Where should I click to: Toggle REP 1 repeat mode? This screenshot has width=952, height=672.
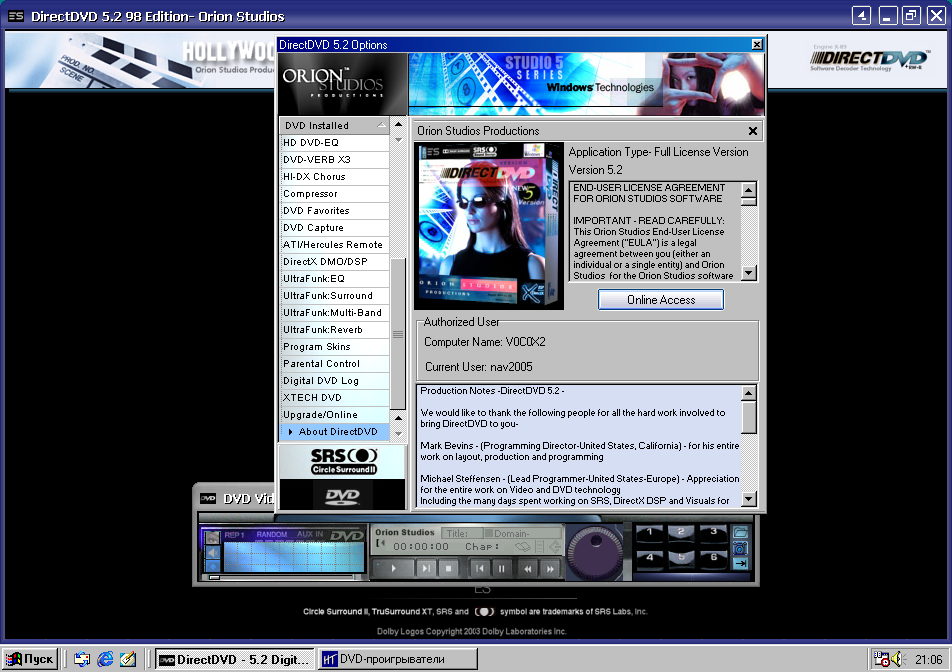(x=235, y=535)
